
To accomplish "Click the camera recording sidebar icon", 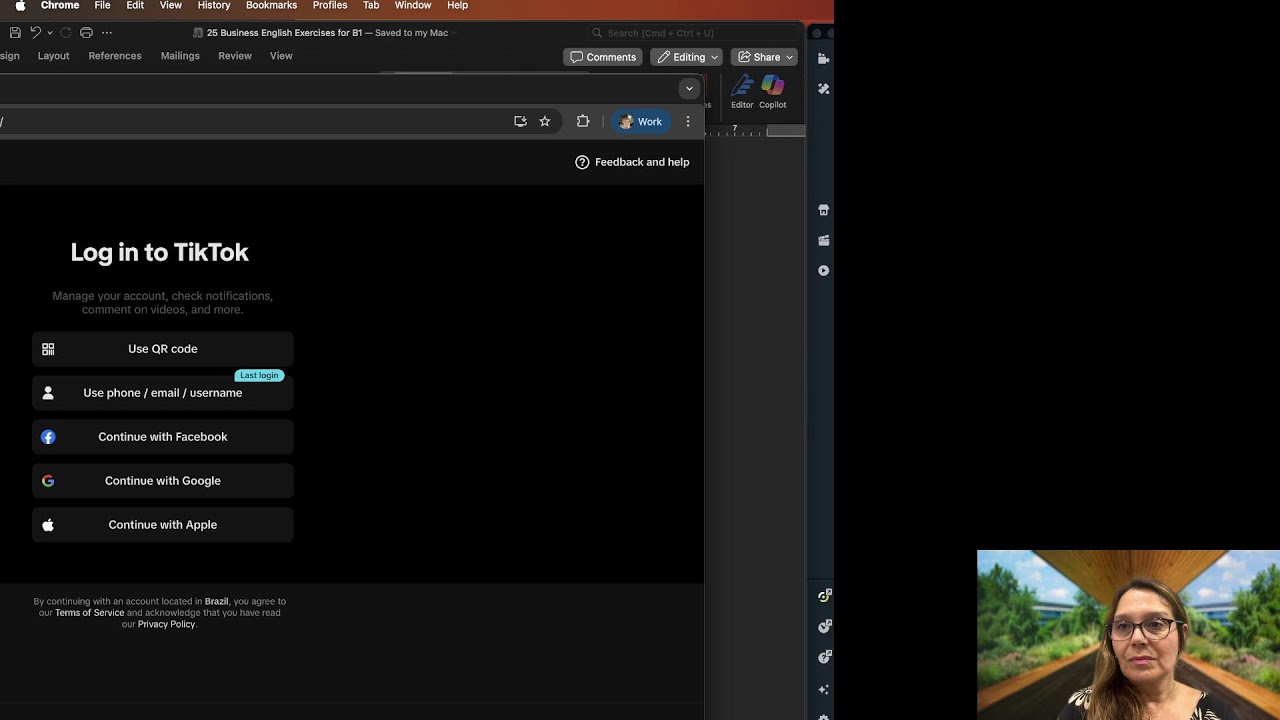I will coord(823,58).
